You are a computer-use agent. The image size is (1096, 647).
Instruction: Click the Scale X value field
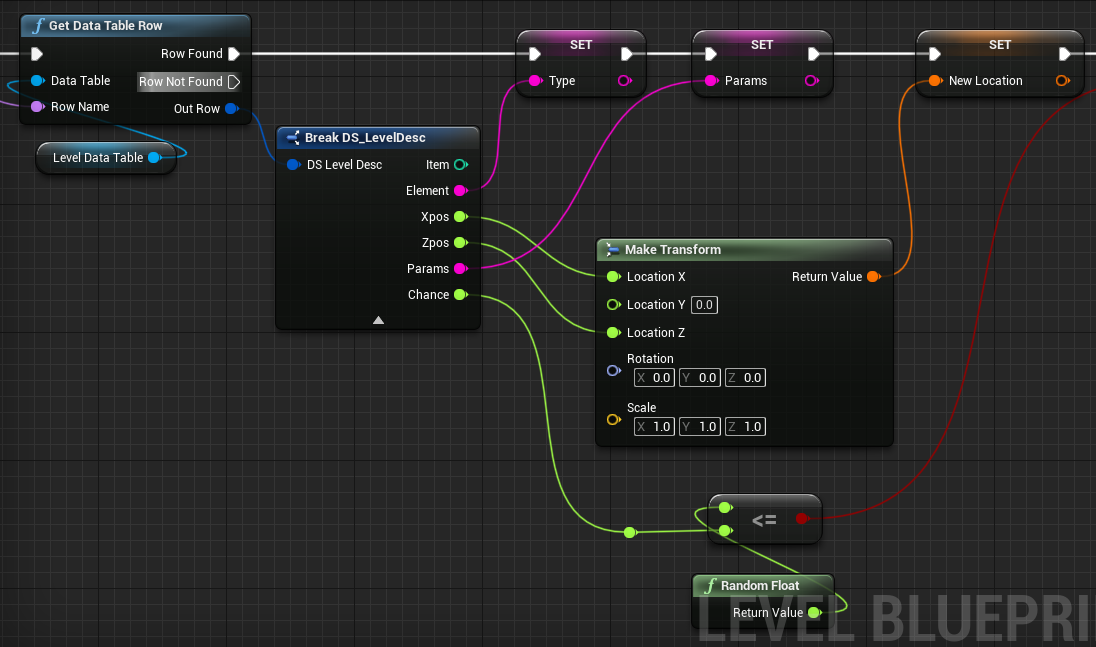[x=654, y=427]
